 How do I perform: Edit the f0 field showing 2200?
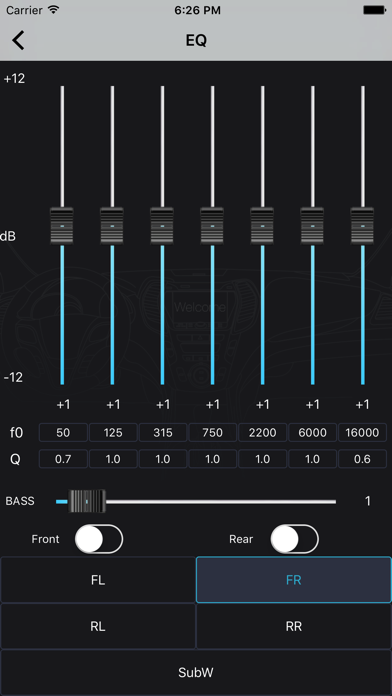tap(263, 432)
